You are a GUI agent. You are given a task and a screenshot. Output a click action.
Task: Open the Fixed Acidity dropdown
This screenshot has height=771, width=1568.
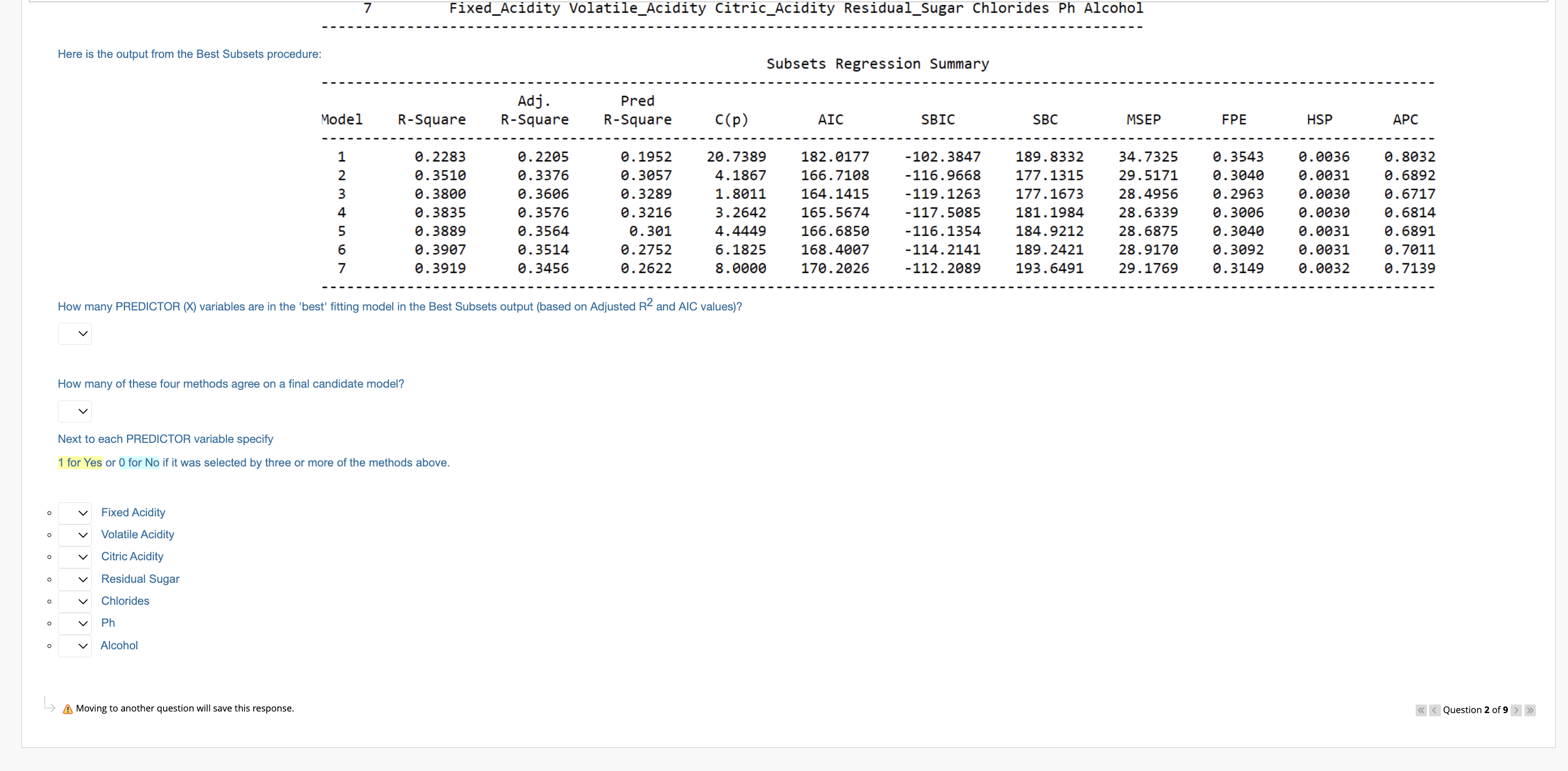click(75, 513)
